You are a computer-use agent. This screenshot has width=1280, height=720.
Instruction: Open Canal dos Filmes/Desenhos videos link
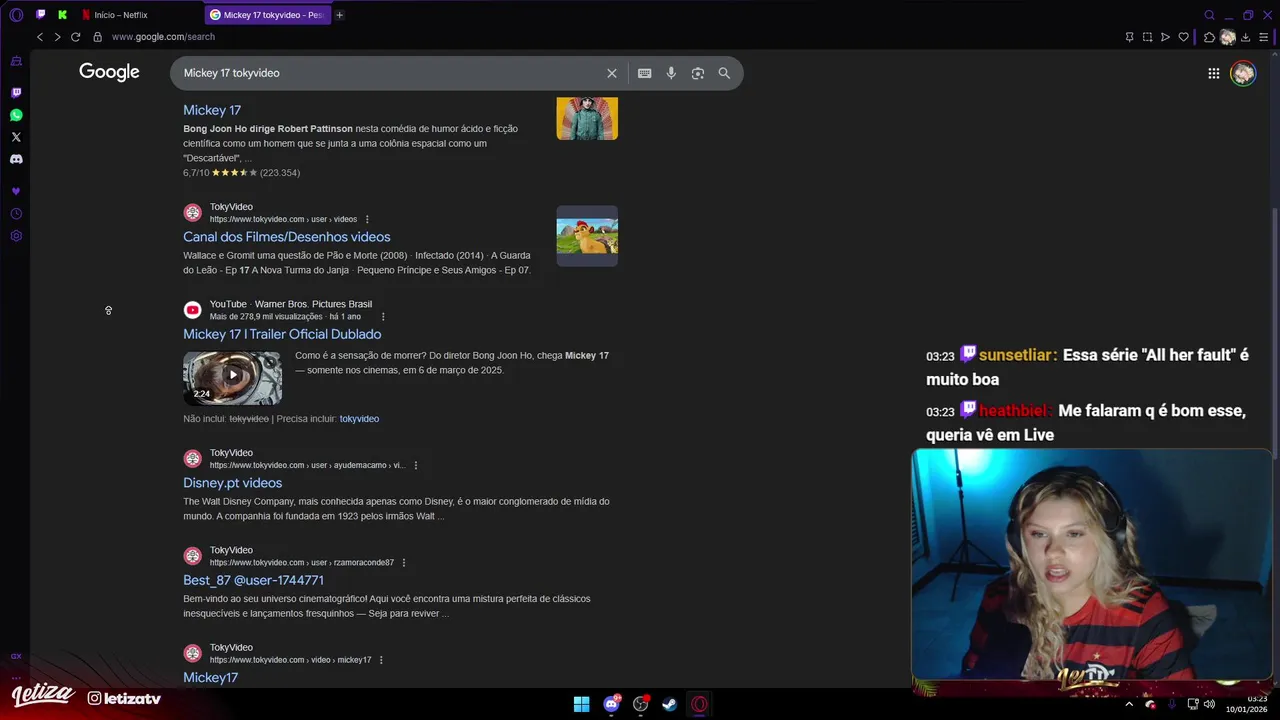[x=287, y=237]
